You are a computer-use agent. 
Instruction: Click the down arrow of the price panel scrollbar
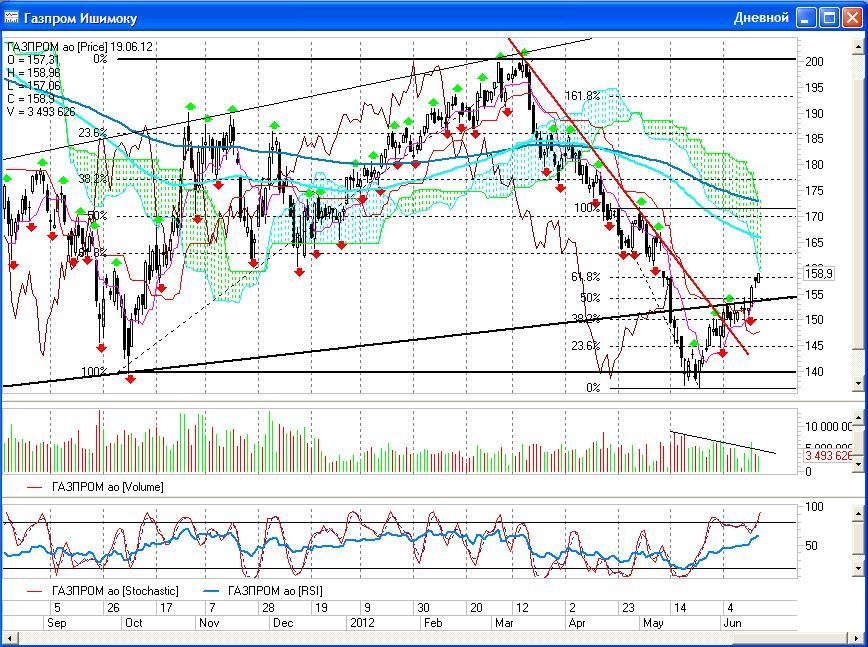(x=859, y=383)
